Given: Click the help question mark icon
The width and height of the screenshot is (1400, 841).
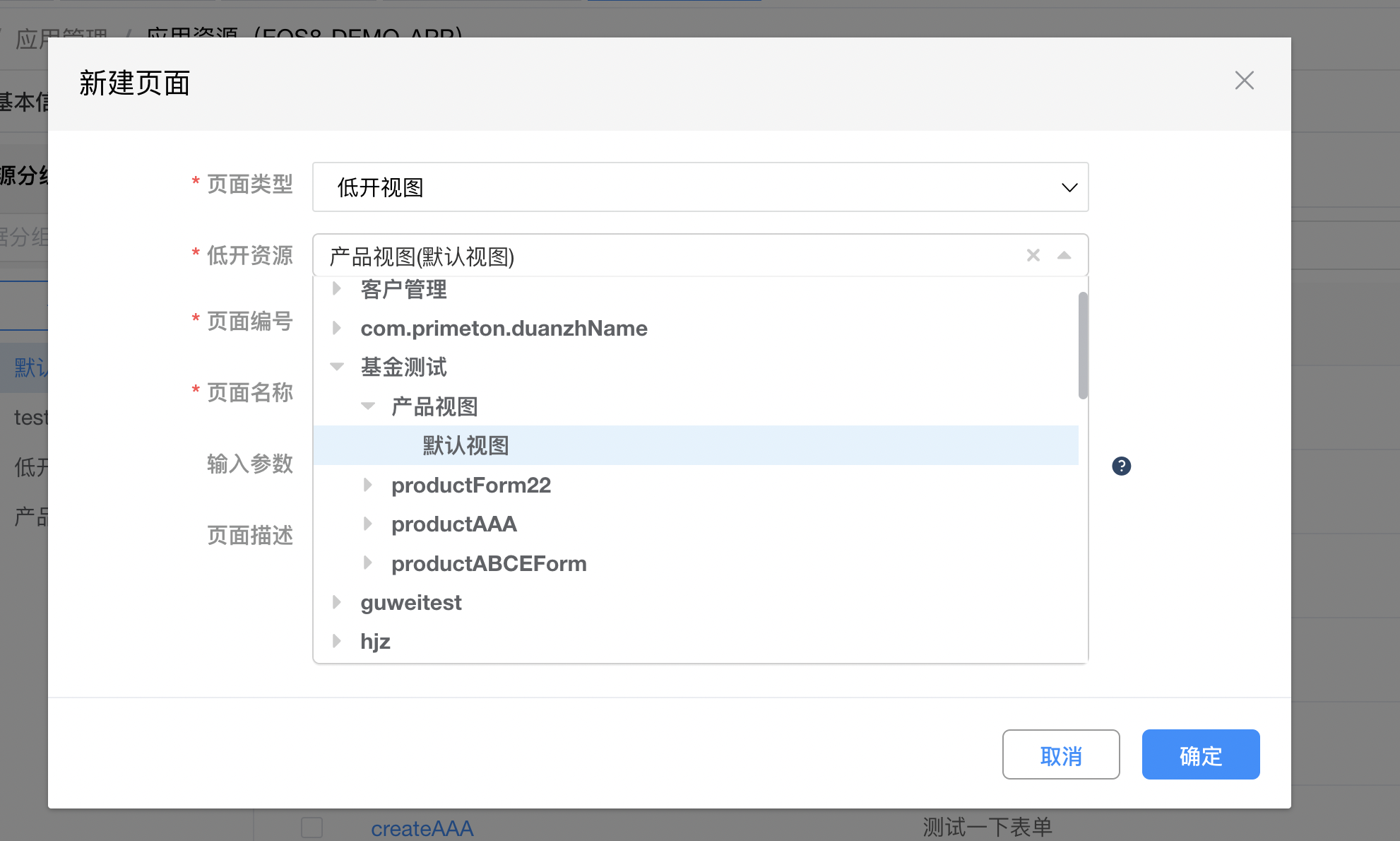Looking at the screenshot, I should coord(1121,466).
